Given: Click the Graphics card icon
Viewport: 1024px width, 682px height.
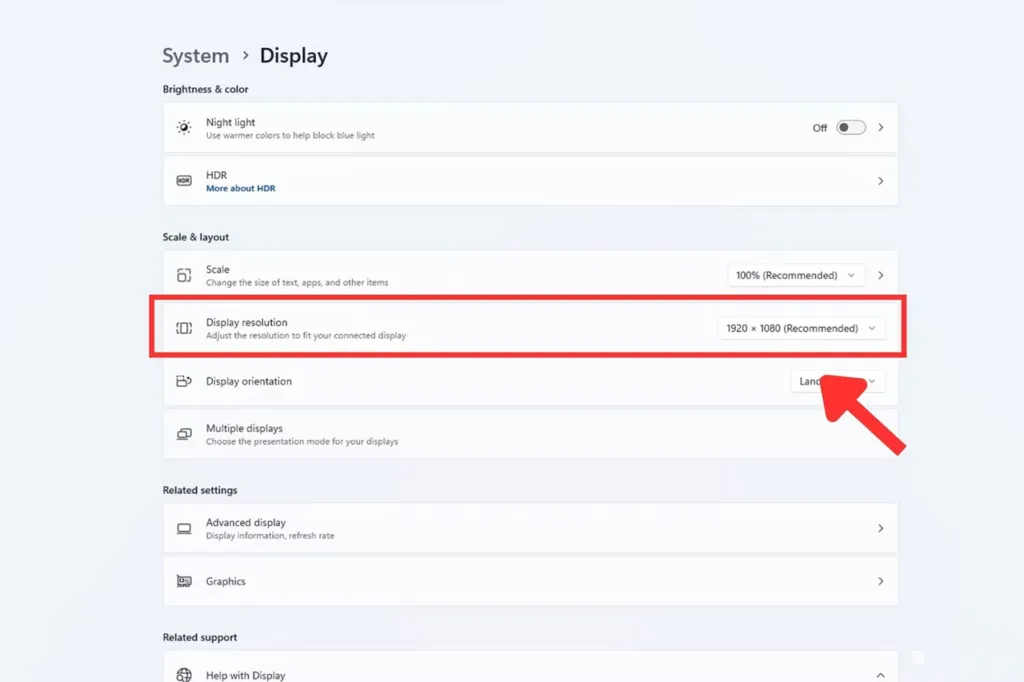Looking at the screenshot, I should [x=184, y=581].
